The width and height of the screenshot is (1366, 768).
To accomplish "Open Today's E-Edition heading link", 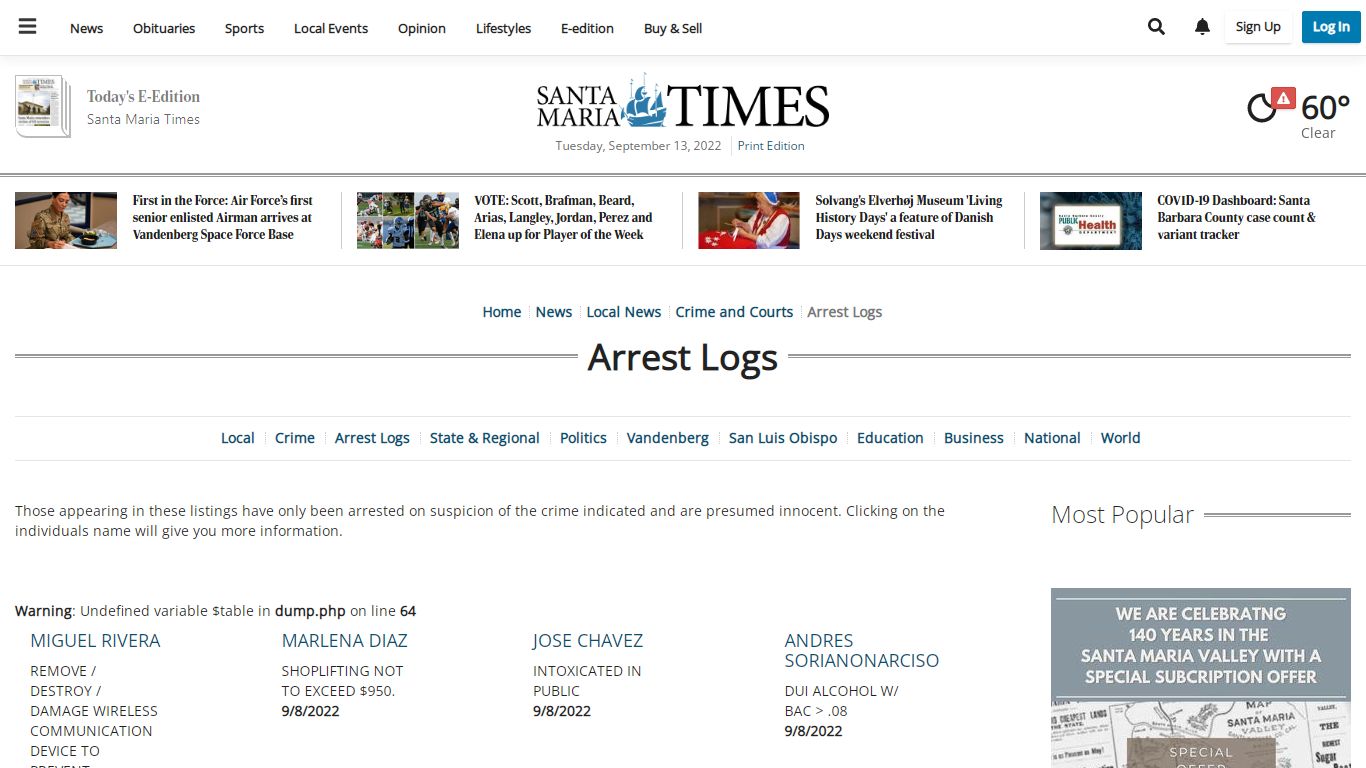I will (x=143, y=97).
